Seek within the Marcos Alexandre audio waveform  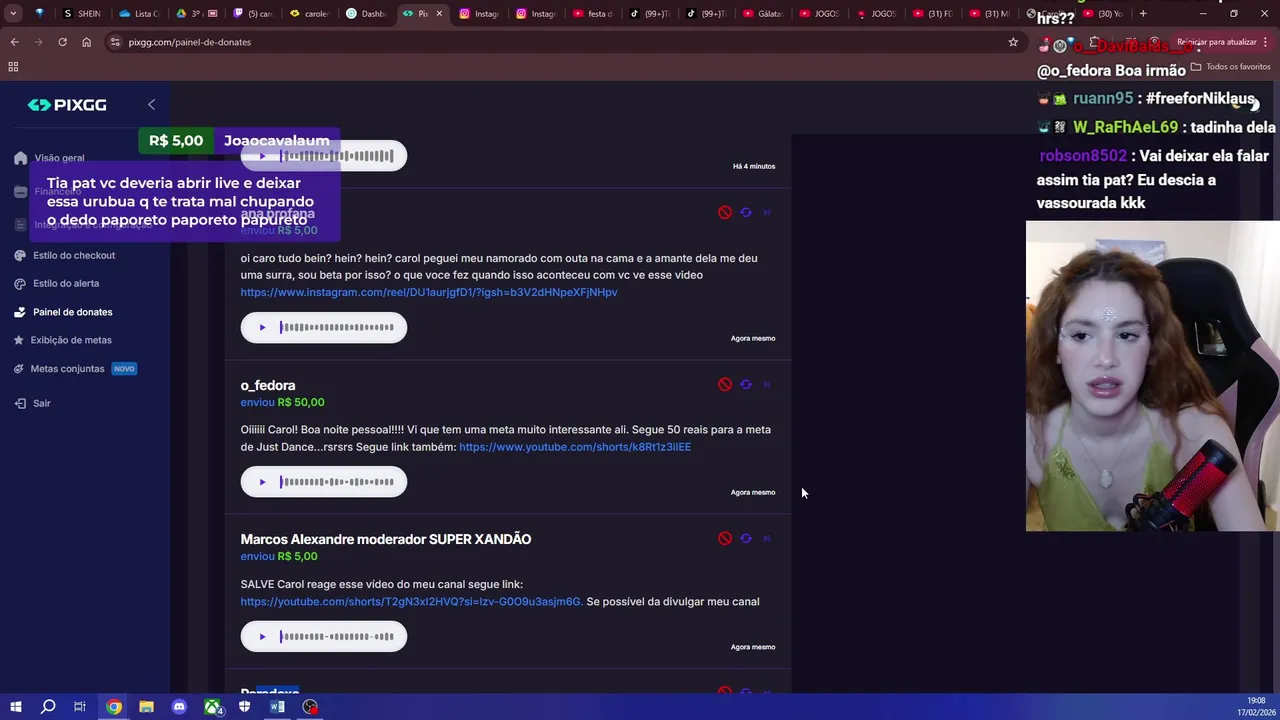(x=337, y=636)
